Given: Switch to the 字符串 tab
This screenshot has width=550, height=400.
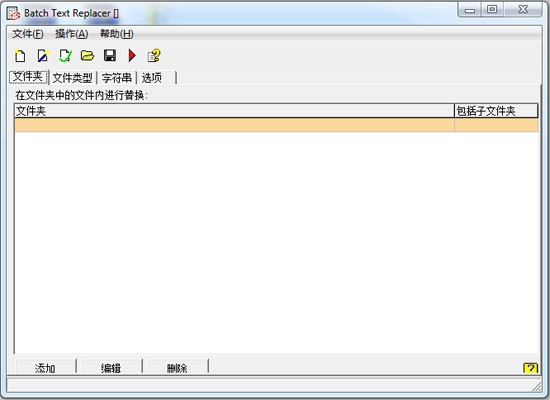Looking at the screenshot, I should 117,78.
